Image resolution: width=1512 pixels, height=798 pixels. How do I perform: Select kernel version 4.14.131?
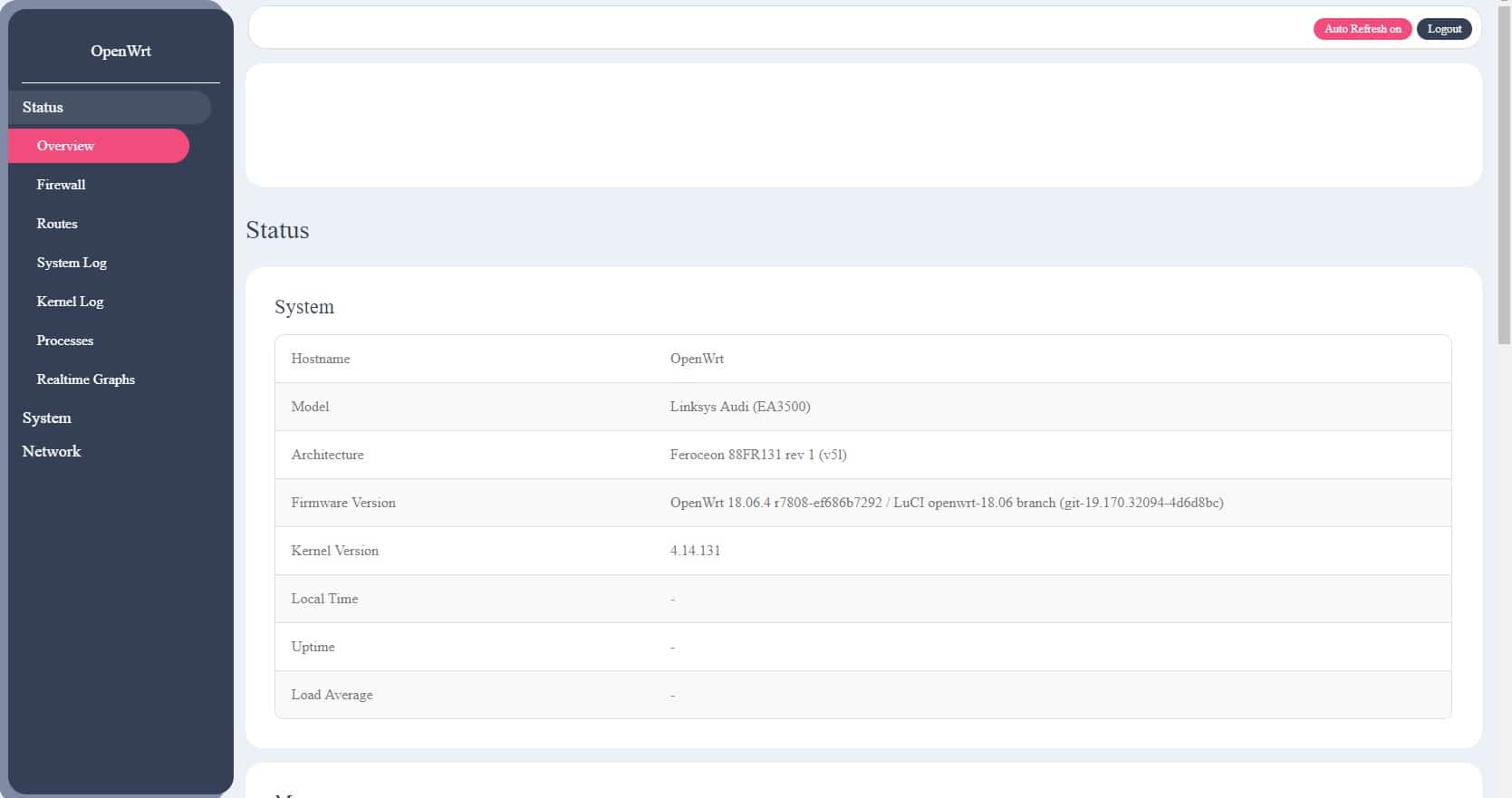[x=695, y=551]
